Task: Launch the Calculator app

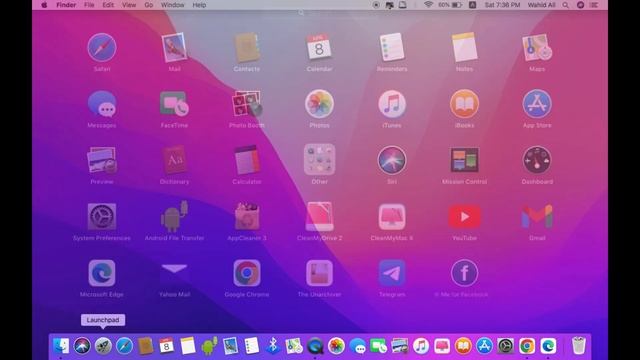Action: coord(247,160)
